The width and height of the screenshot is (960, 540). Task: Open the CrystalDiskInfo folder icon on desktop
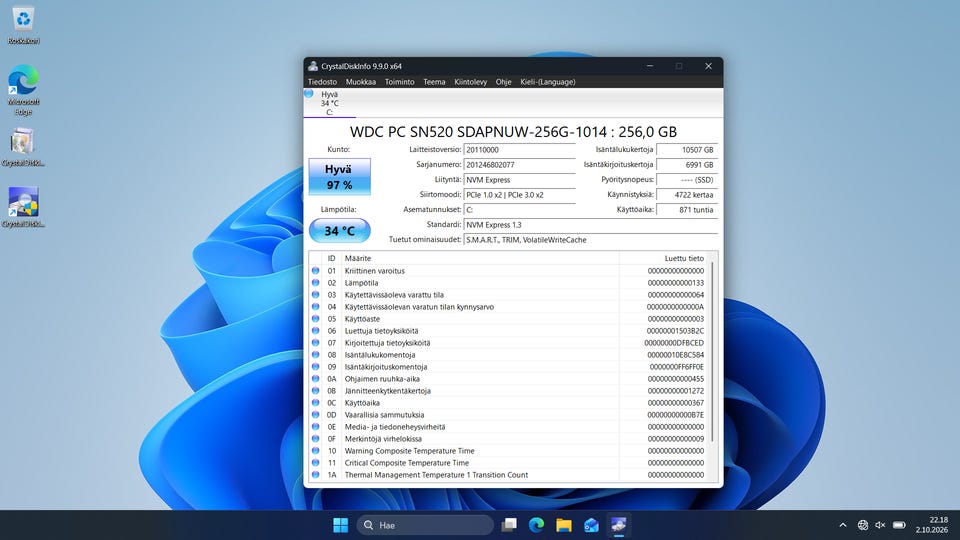click(23, 147)
